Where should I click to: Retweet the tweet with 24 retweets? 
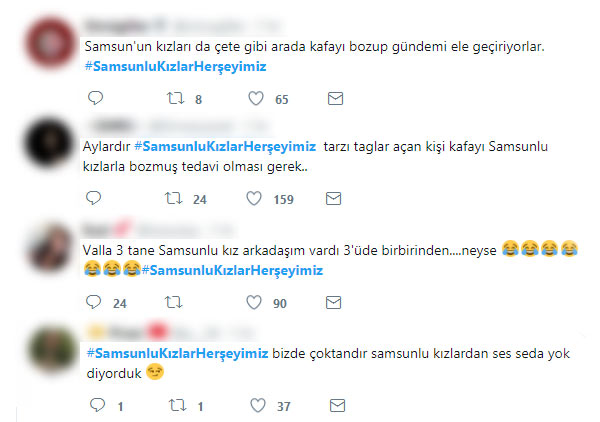[173, 199]
